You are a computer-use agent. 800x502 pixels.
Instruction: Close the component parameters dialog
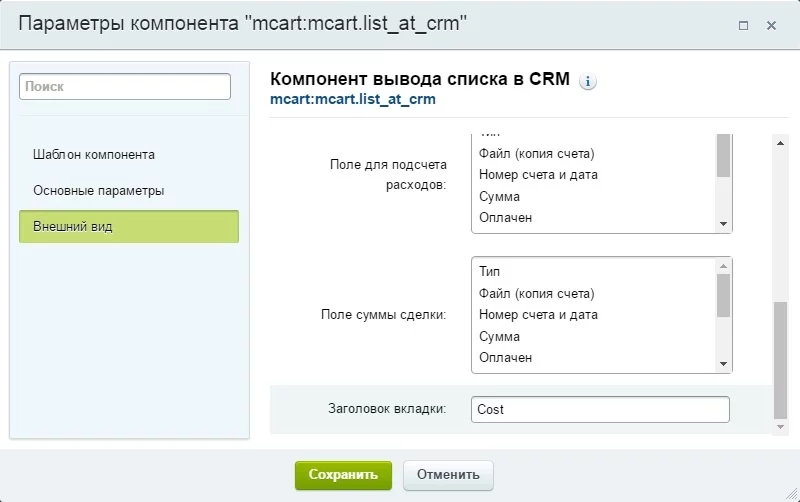click(x=772, y=25)
